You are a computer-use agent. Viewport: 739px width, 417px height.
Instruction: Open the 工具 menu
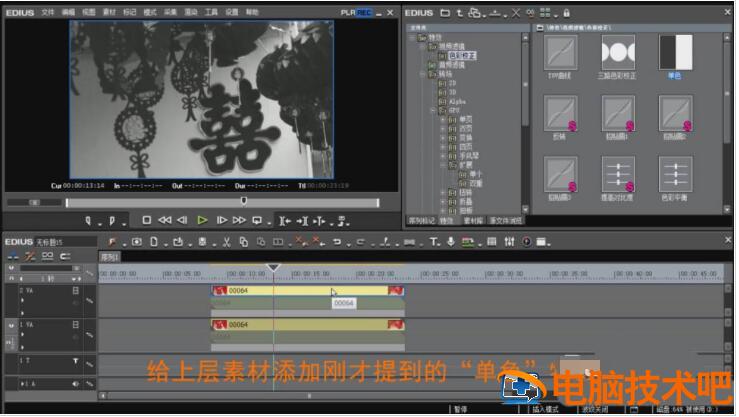211,13
